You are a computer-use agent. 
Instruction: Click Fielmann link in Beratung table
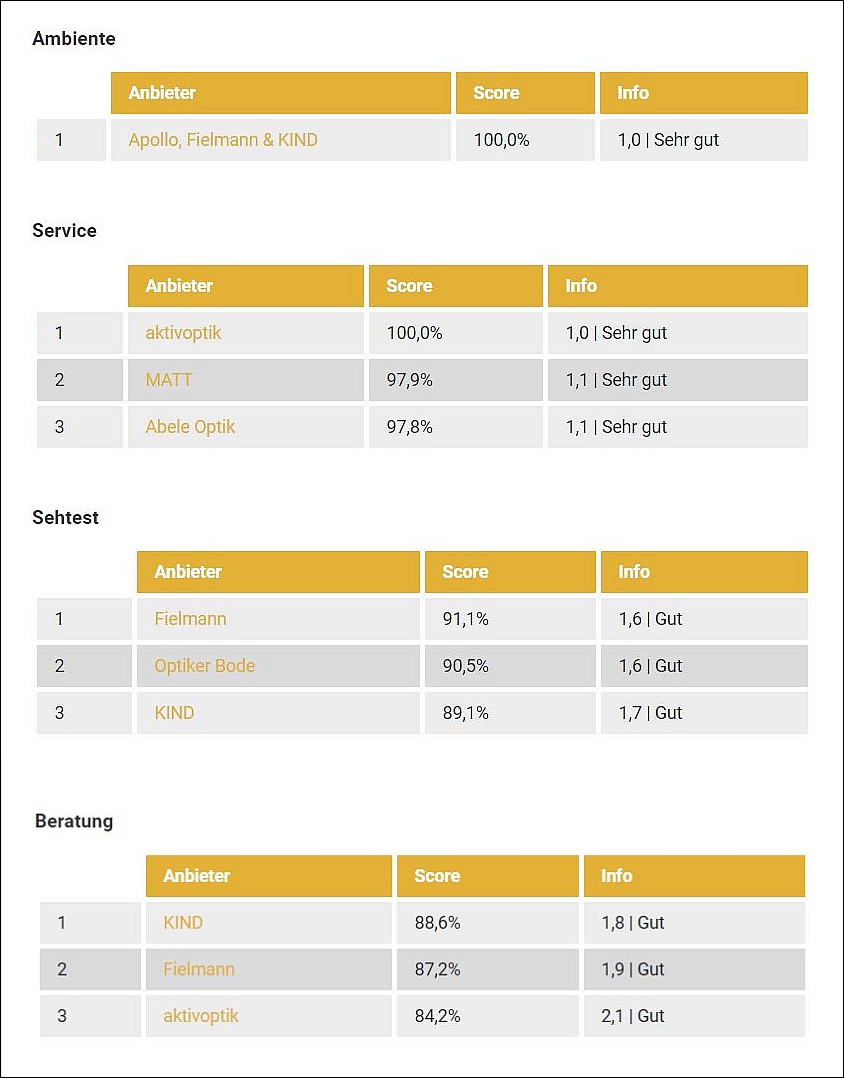(x=199, y=969)
